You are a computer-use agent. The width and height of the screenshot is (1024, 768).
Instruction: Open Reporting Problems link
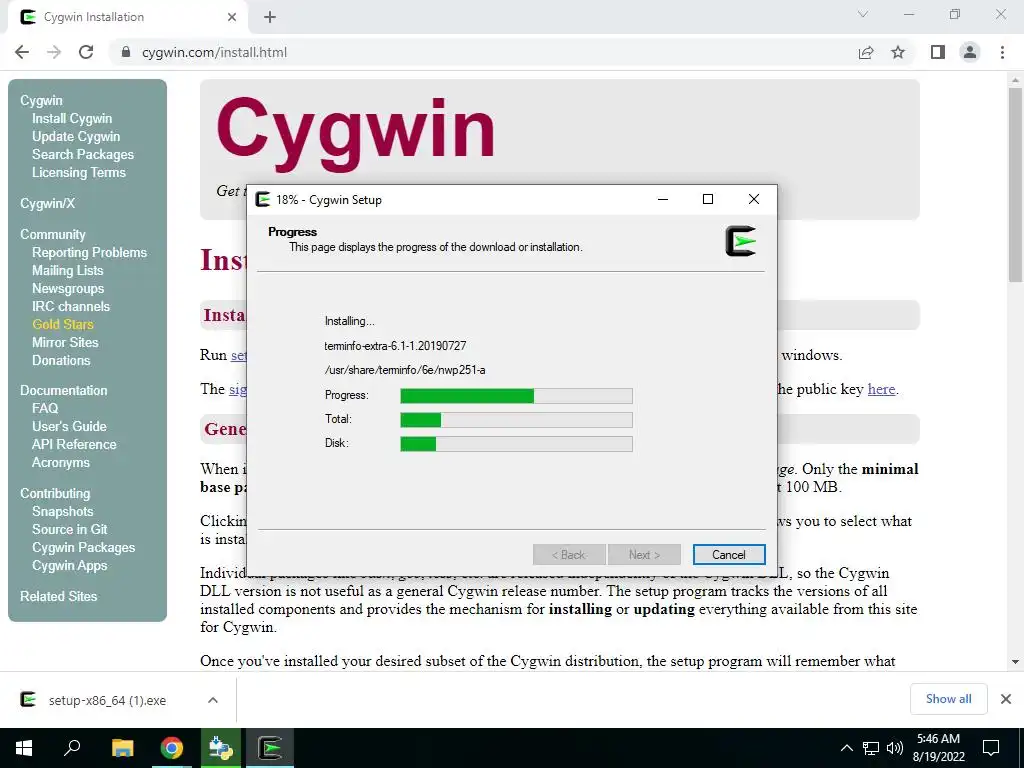[89, 252]
